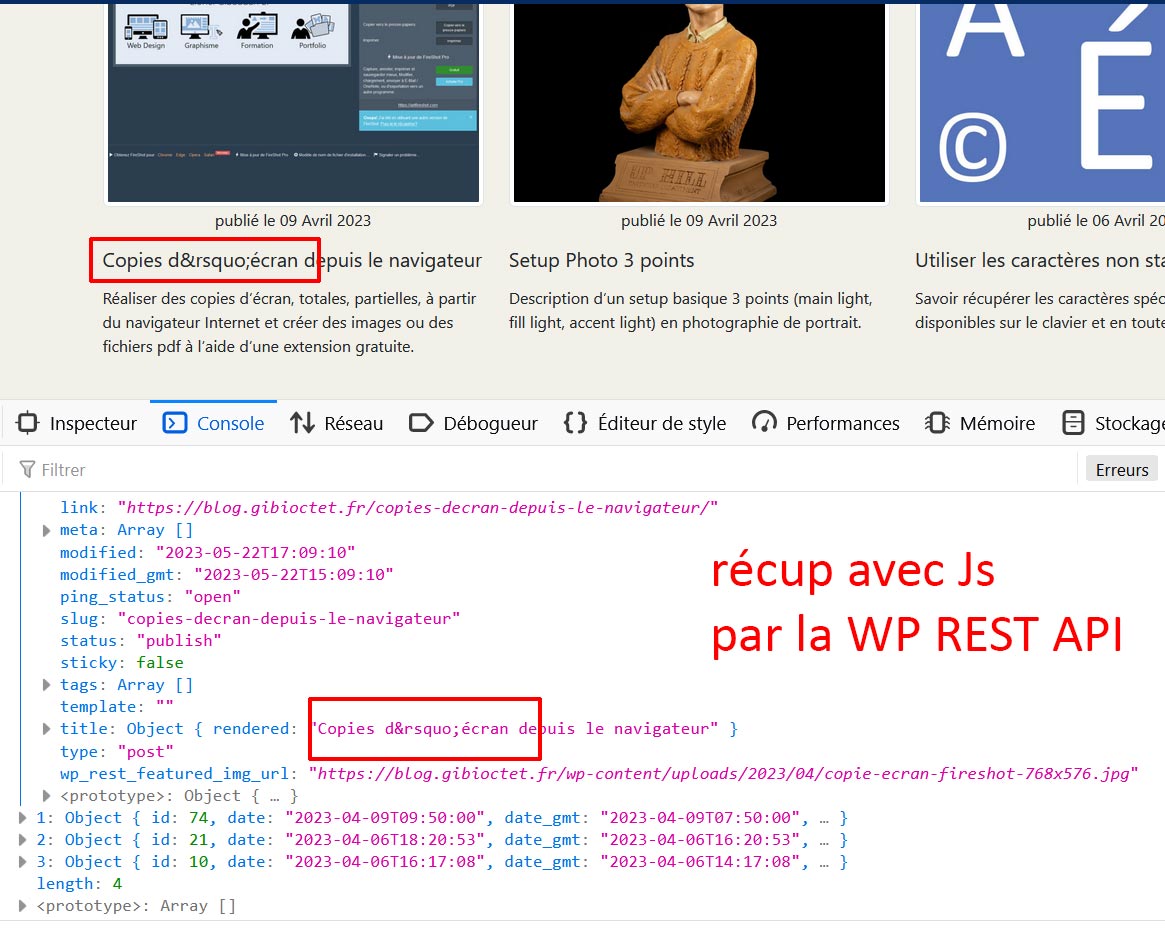This screenshot has height=942, width=1165.
Task: Expand object 1 with id 74
Action: click(22, 818)
